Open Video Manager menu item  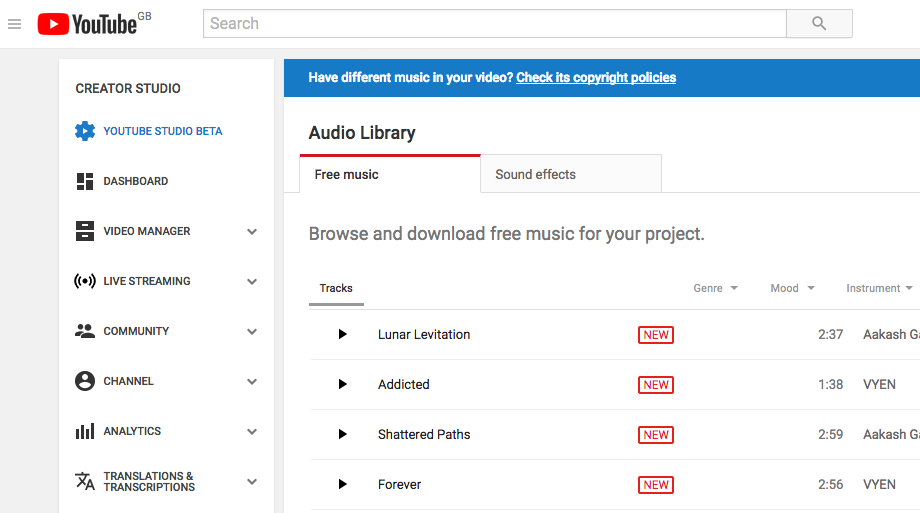(x=147, y=231)
